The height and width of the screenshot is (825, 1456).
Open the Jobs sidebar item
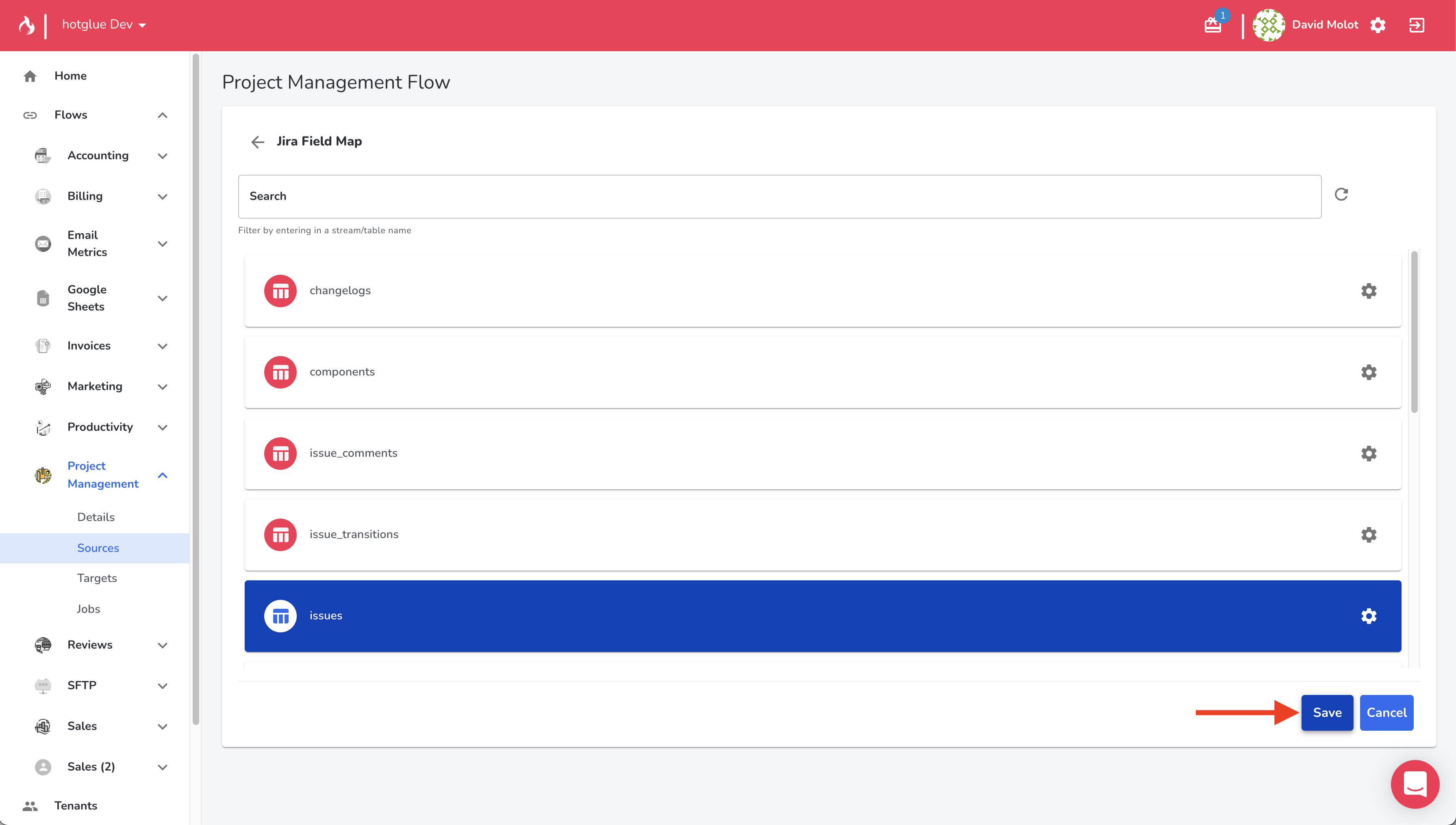pos(88,608)
